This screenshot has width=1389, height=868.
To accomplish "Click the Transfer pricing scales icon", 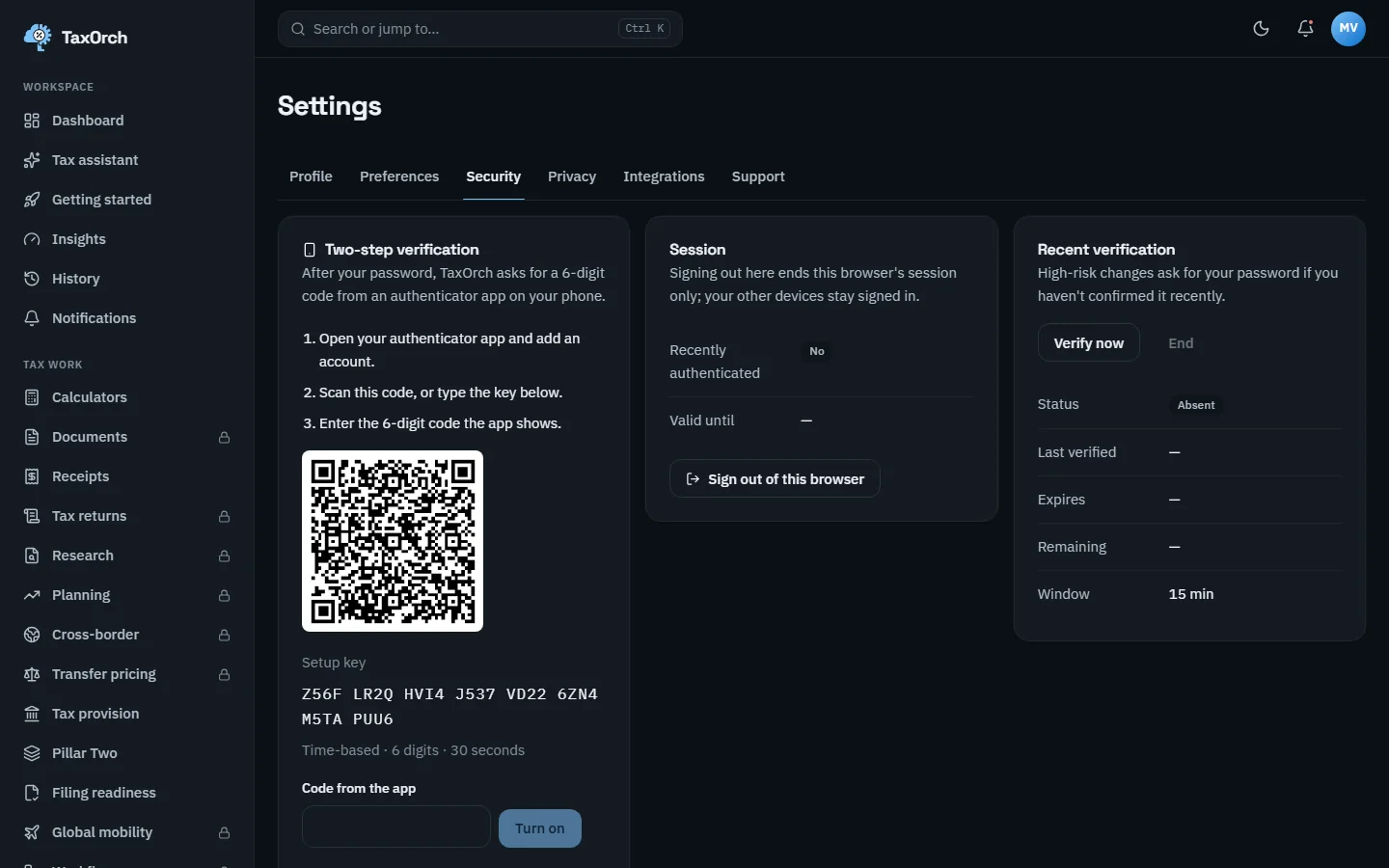I will 32,674.
